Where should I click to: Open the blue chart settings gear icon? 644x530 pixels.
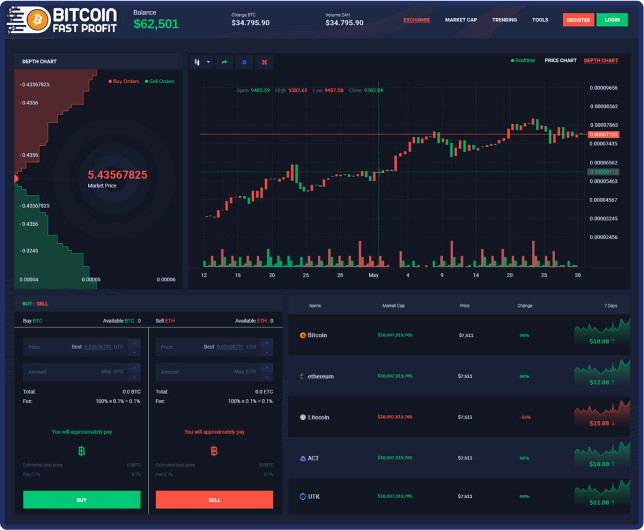[x=244, y=62]
